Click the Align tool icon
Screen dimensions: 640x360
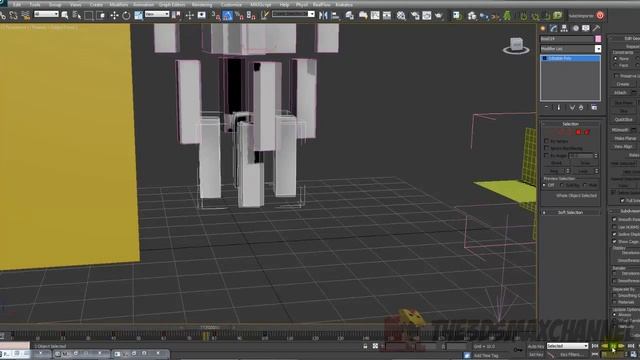coord(335,16)
